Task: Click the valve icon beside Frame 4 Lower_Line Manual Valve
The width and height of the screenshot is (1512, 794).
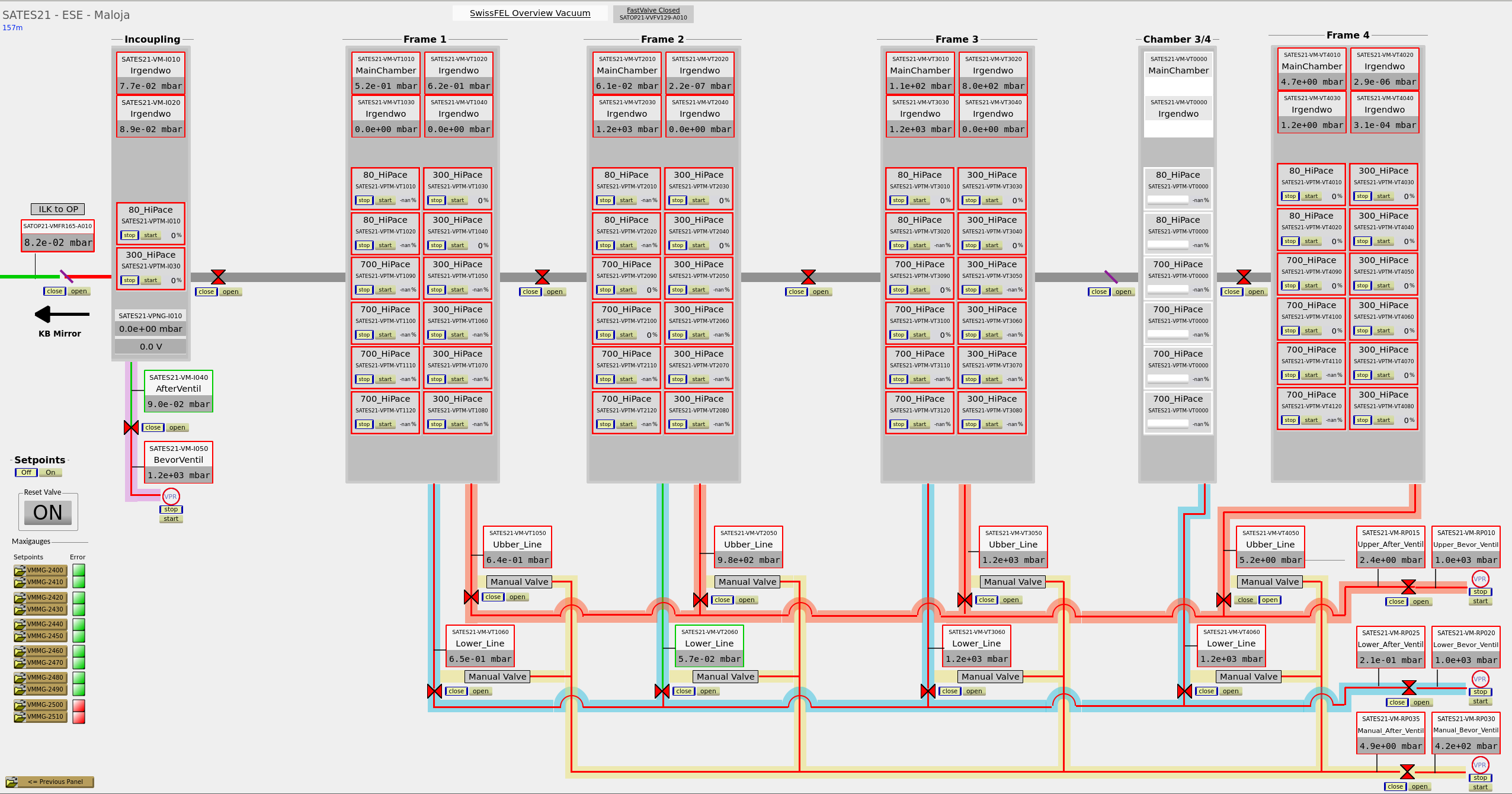Action: [1184, 691]
